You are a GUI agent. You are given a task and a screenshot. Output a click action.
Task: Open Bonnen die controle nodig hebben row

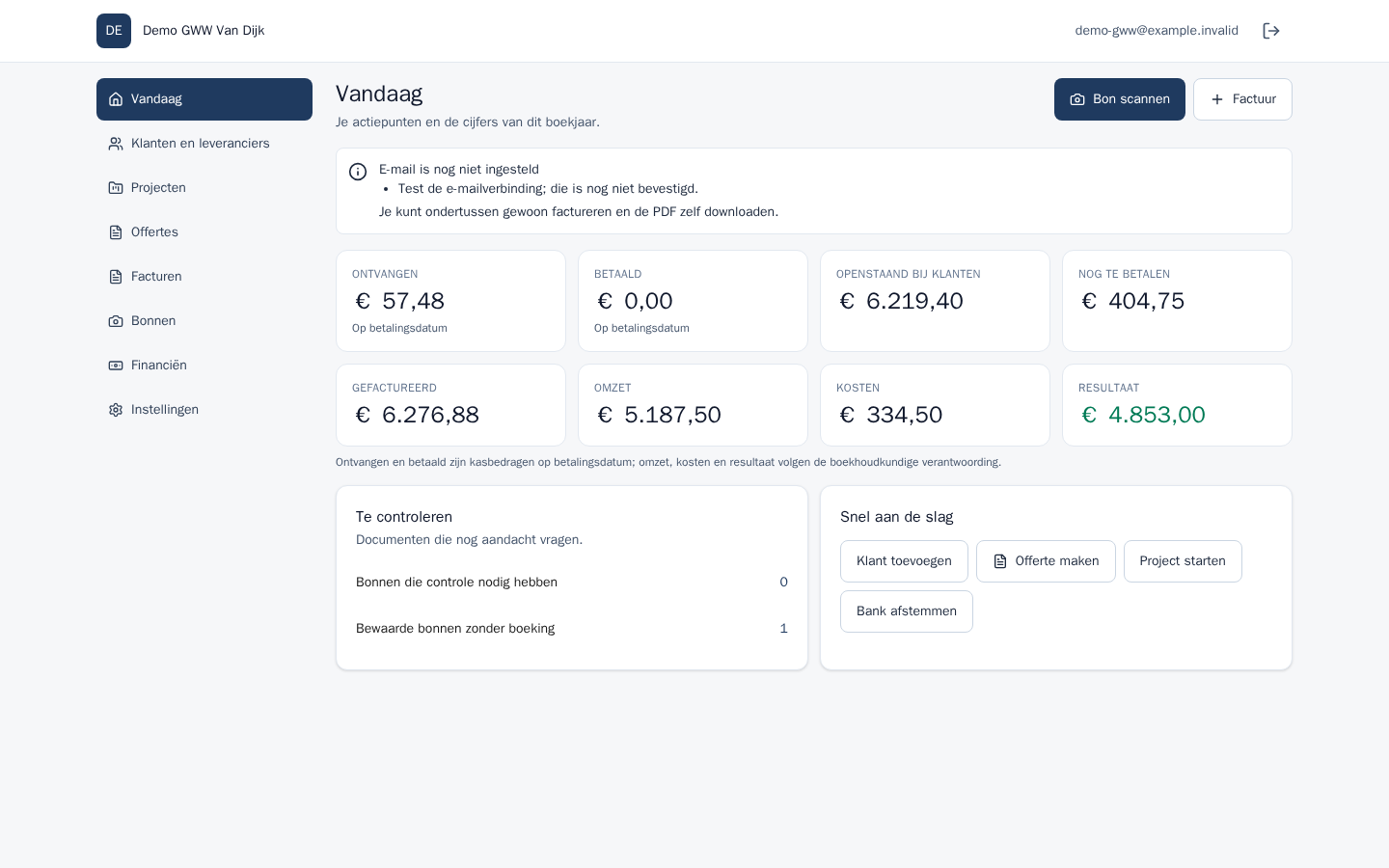tap(572, 583)
